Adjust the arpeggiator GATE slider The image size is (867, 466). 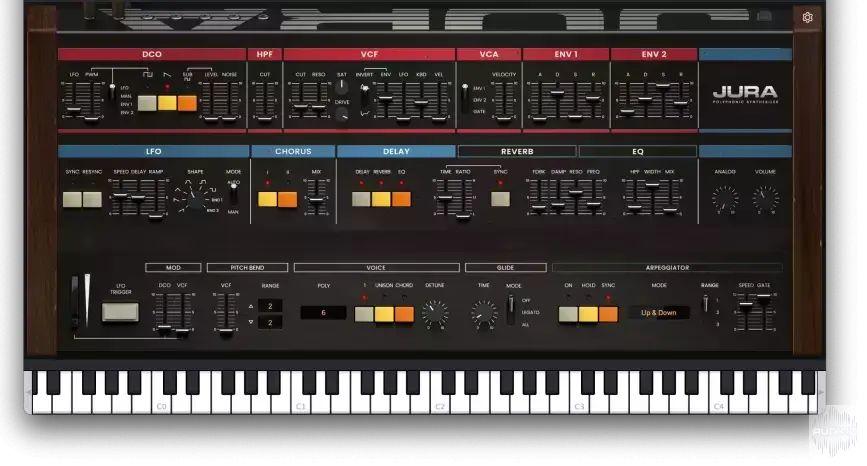pos(764,297)
